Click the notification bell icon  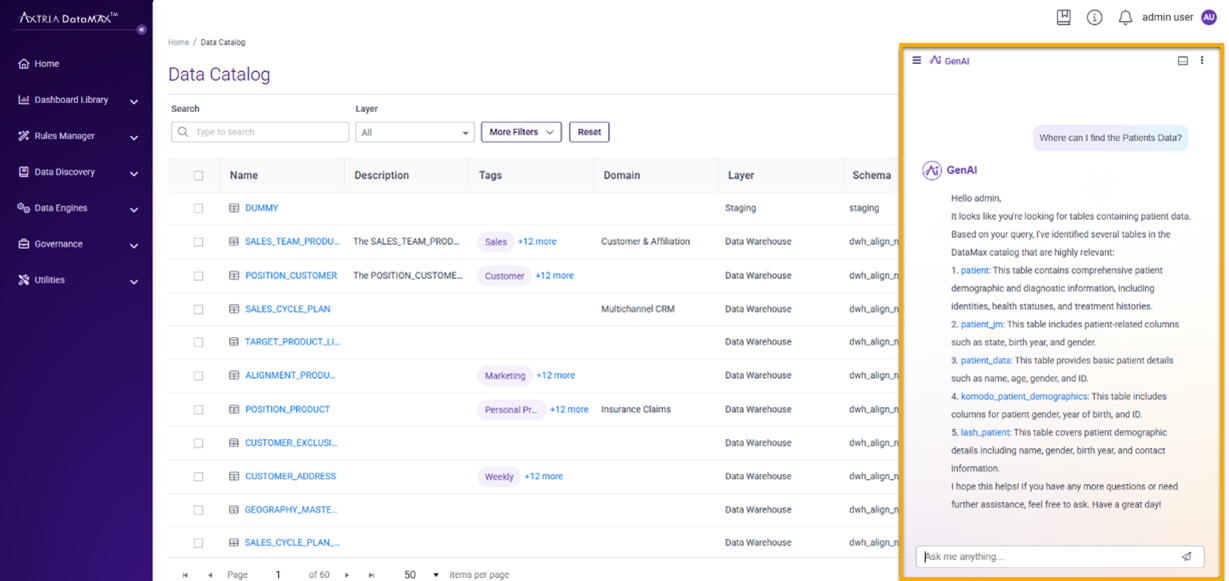point(1125,17)
